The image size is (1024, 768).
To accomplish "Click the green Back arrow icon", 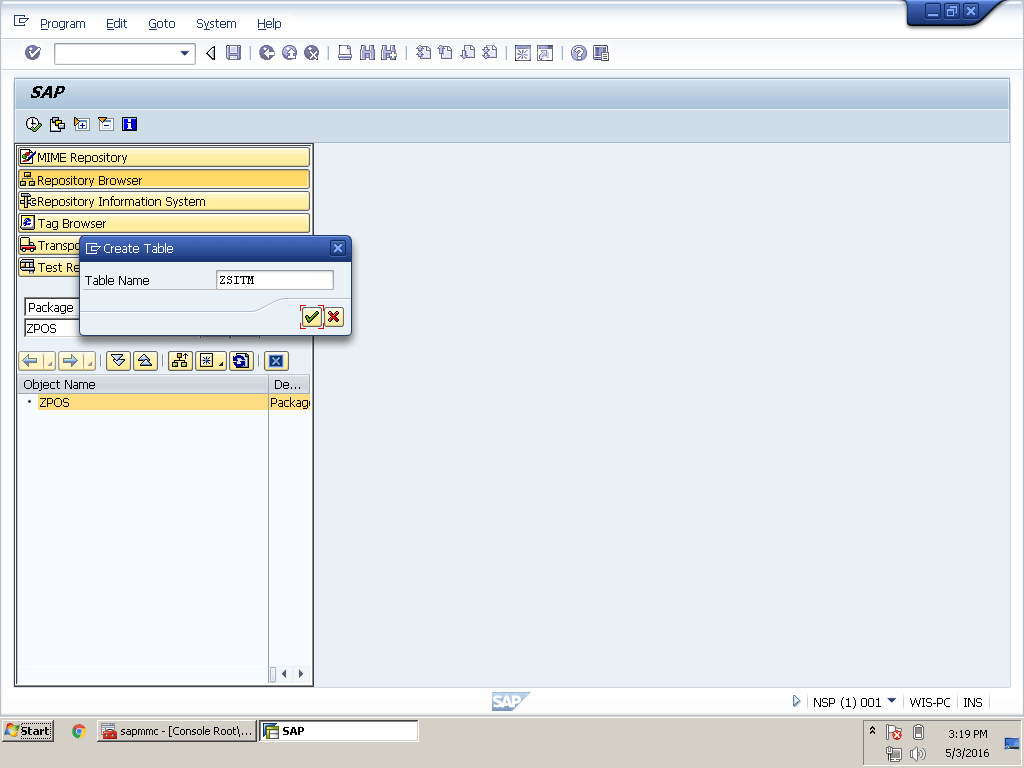I will (266, 53).
